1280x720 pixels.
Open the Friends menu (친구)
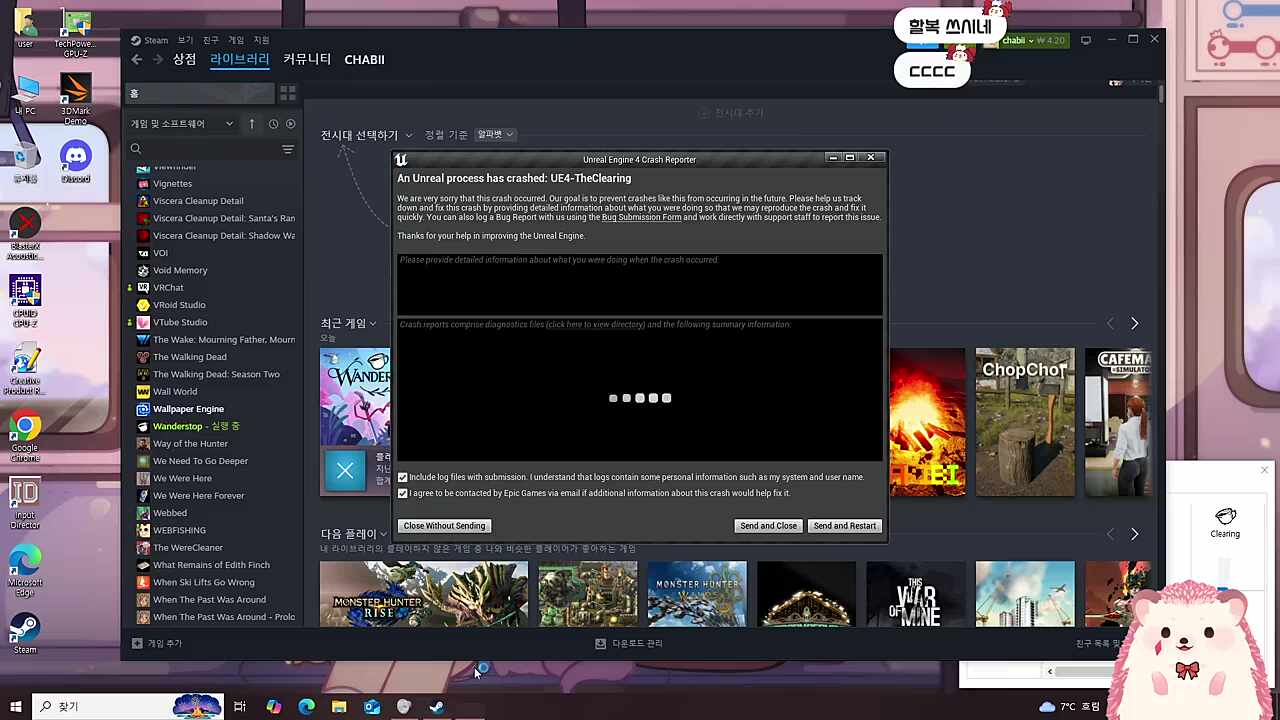[211, 40]
